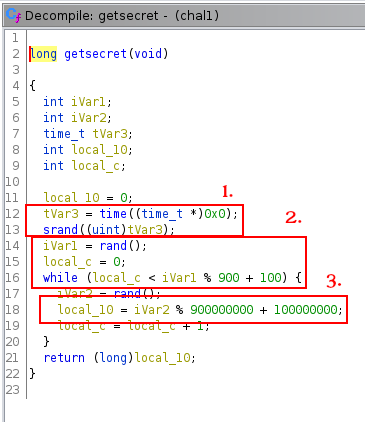The height and width of the screenshot is (422, 391).
Task: Click the while keyword on line 16
Action: click(60, 277)
